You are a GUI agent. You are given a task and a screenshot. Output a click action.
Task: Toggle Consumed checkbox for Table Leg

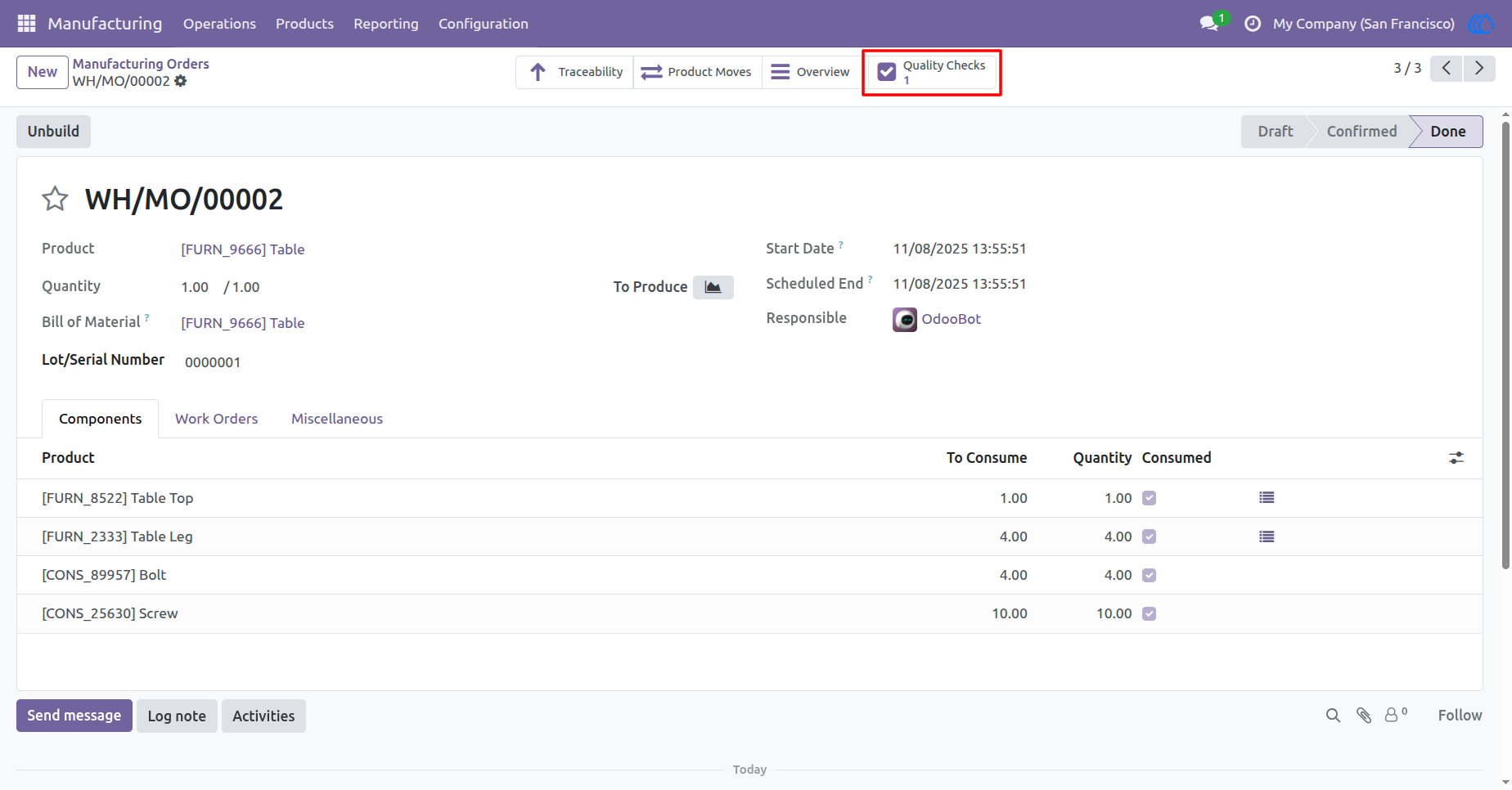point(1149,536)
